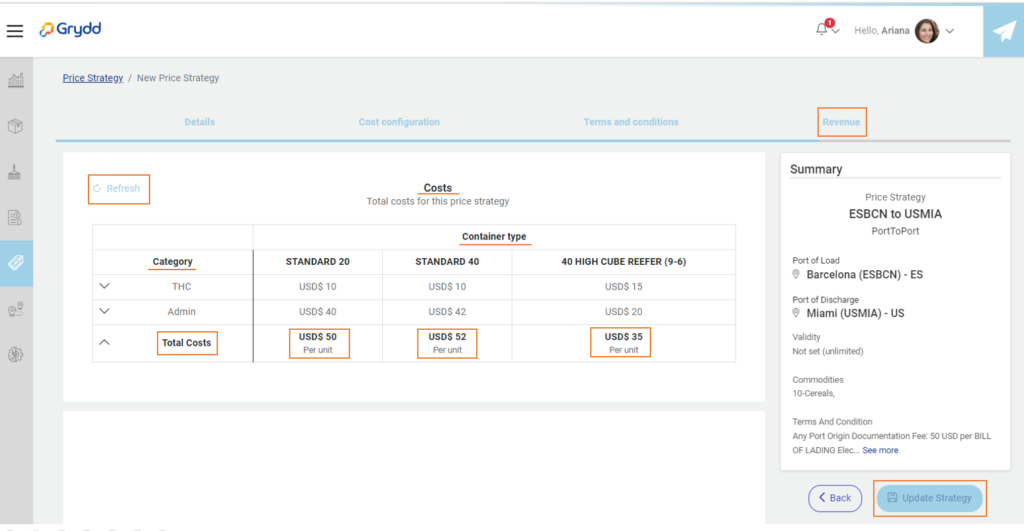Open the dashboard chart sidebar icon
The height and width of the screenshot is (531, 1024).
(16, 80)
